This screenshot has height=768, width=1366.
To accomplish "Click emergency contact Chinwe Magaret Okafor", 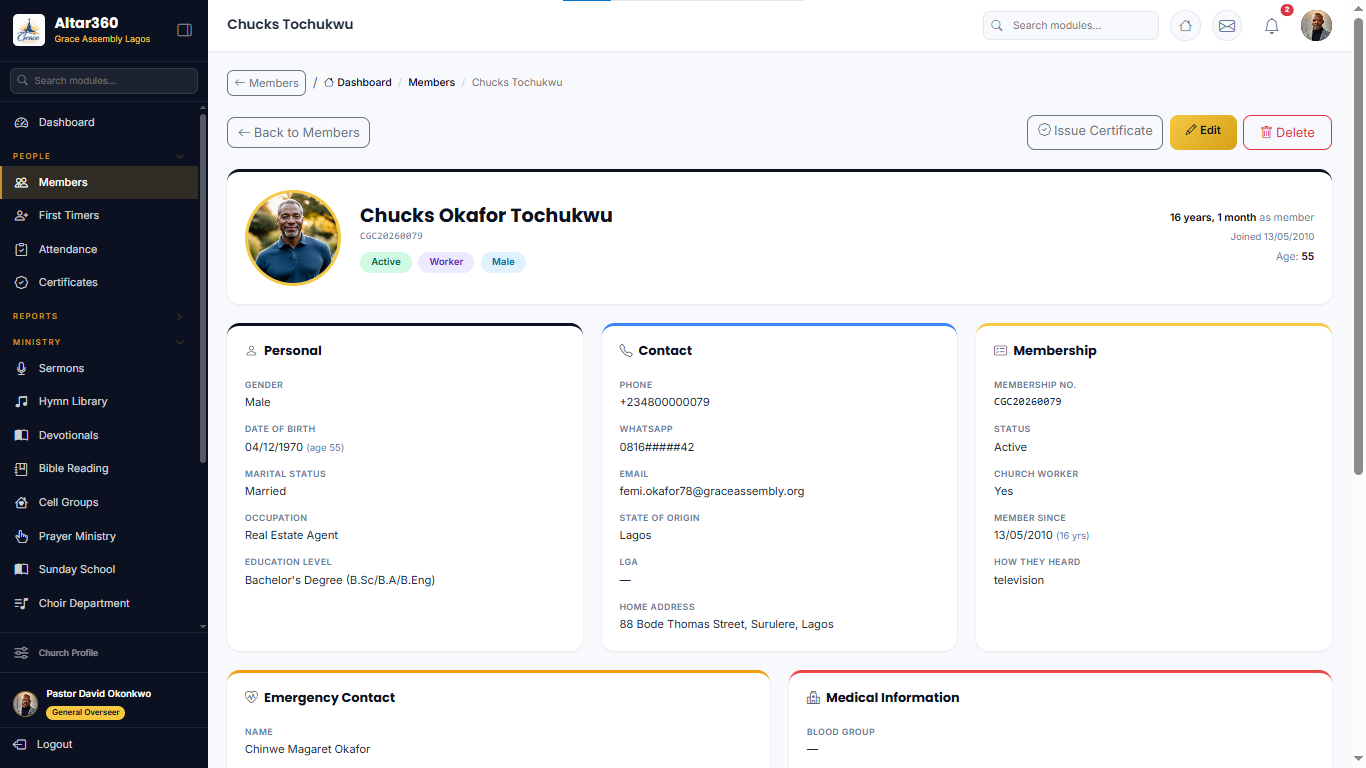I will (308, 749).
